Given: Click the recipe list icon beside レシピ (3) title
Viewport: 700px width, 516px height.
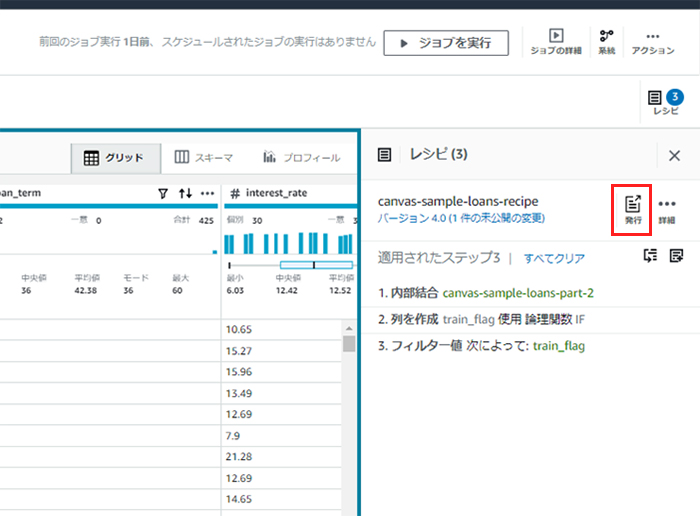Looking at the screenshot, I should pos(384,155).
